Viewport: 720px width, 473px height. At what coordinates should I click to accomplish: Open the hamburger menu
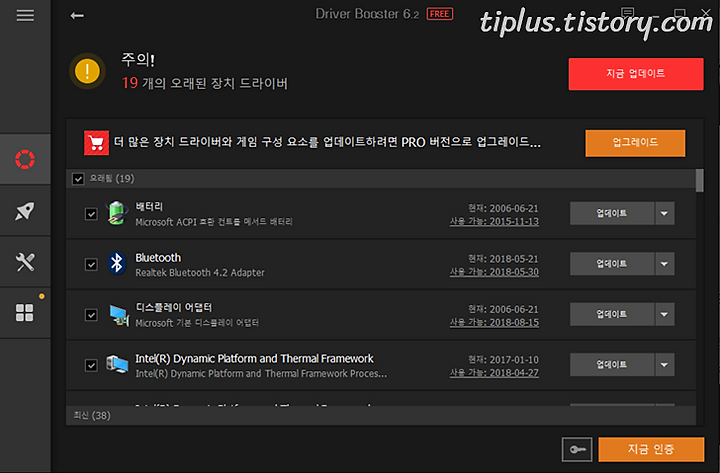click(25, 16)
